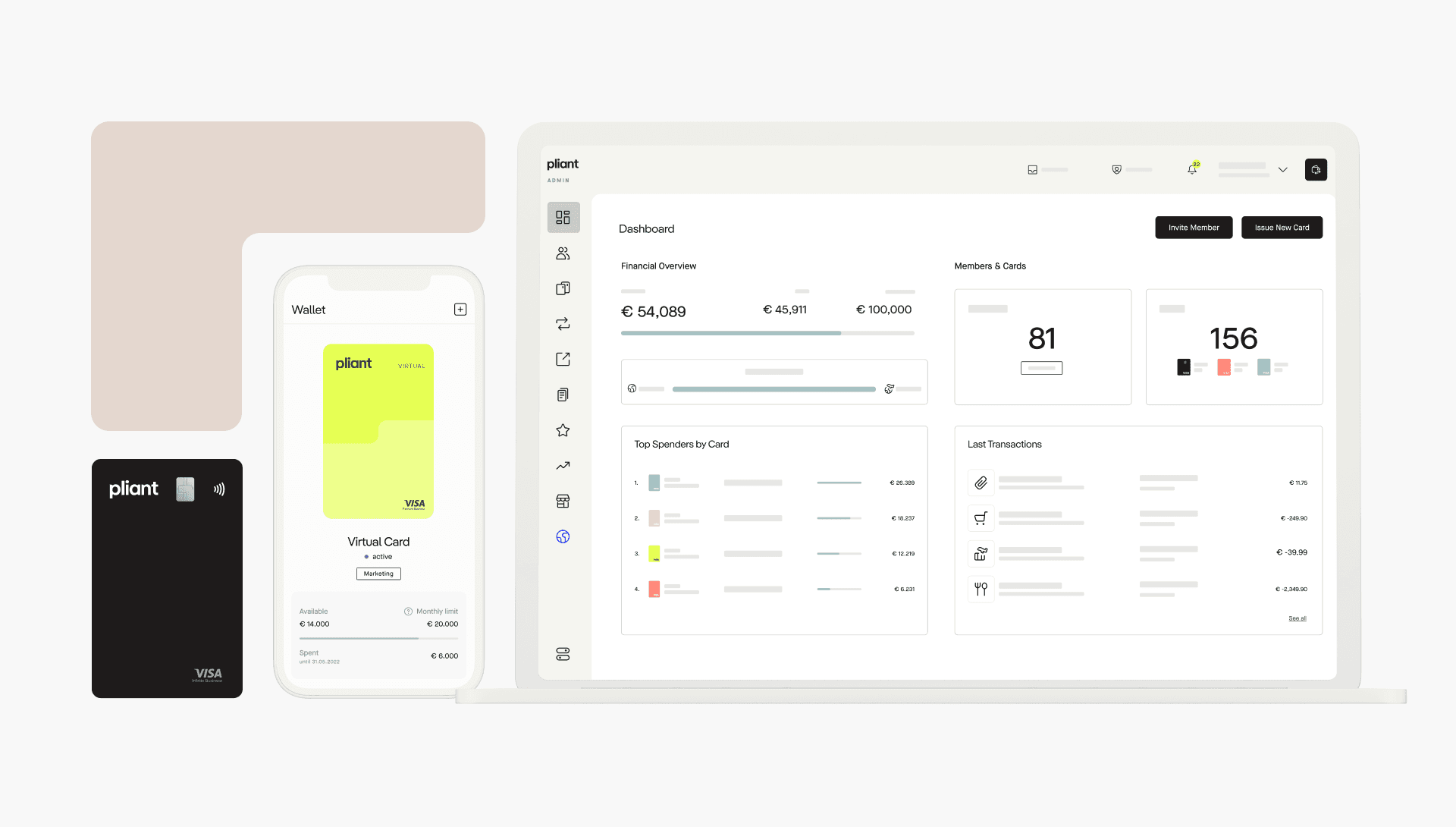1456x827 pixels.
Task: Click the outlined button under 81 members
Action: pos(1041,368)
